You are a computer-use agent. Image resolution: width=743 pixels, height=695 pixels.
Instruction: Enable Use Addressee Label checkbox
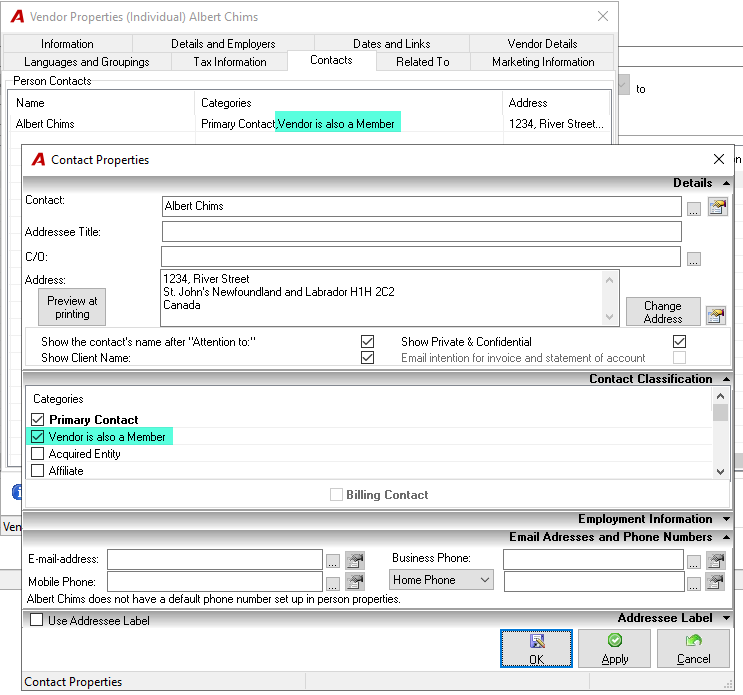[36, 620]
